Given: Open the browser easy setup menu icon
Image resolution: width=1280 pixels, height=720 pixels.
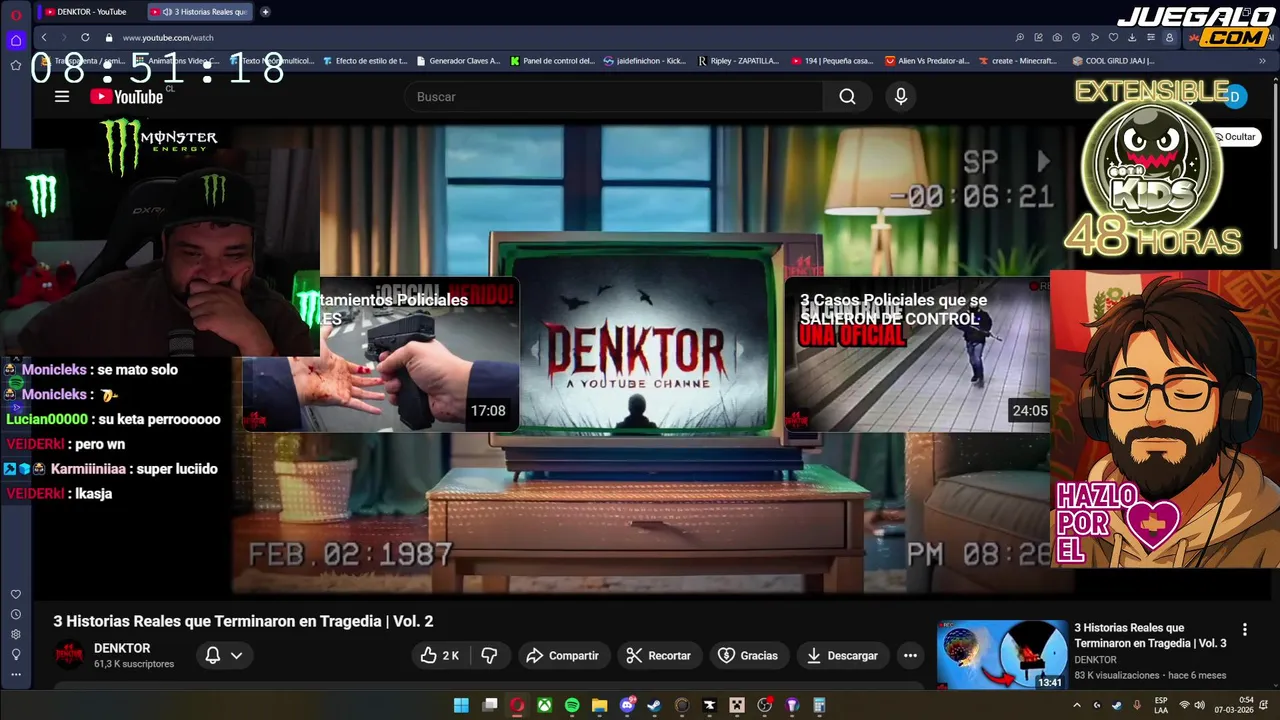Looking at the screenshot, I should 1151,37.
